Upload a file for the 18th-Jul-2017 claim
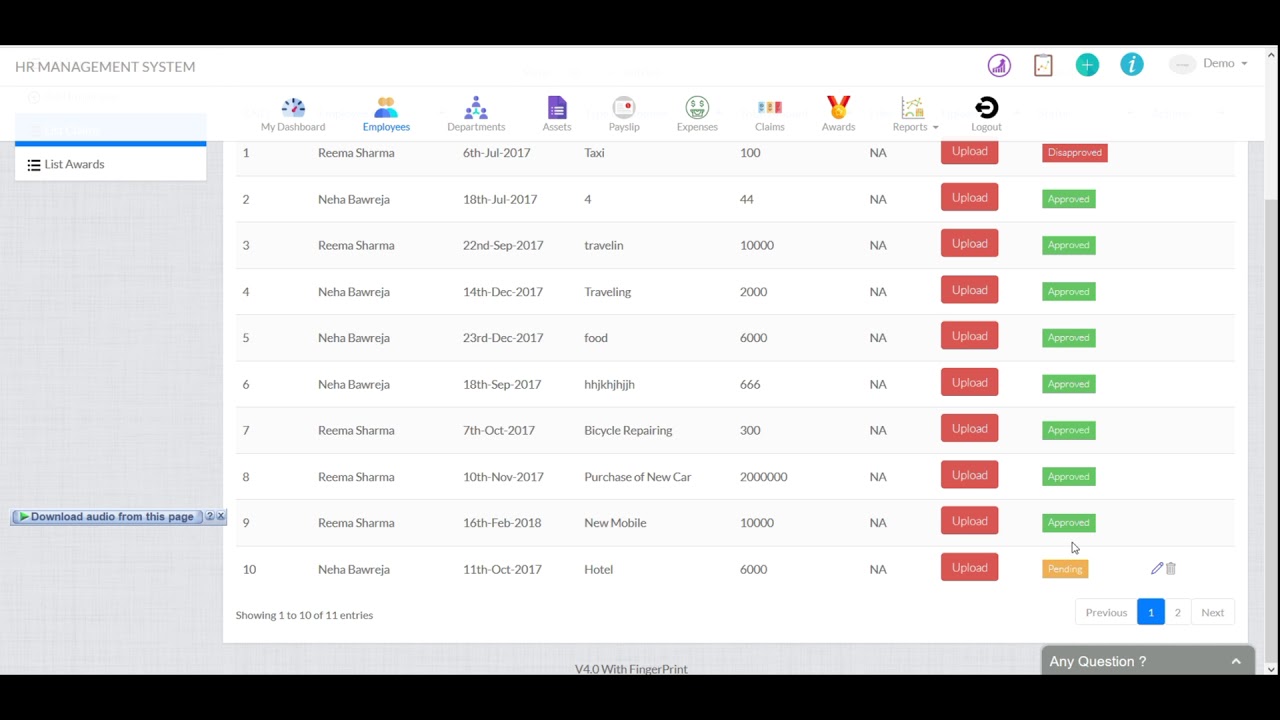This screenshot has width=1280, height=720. [969, 197]
